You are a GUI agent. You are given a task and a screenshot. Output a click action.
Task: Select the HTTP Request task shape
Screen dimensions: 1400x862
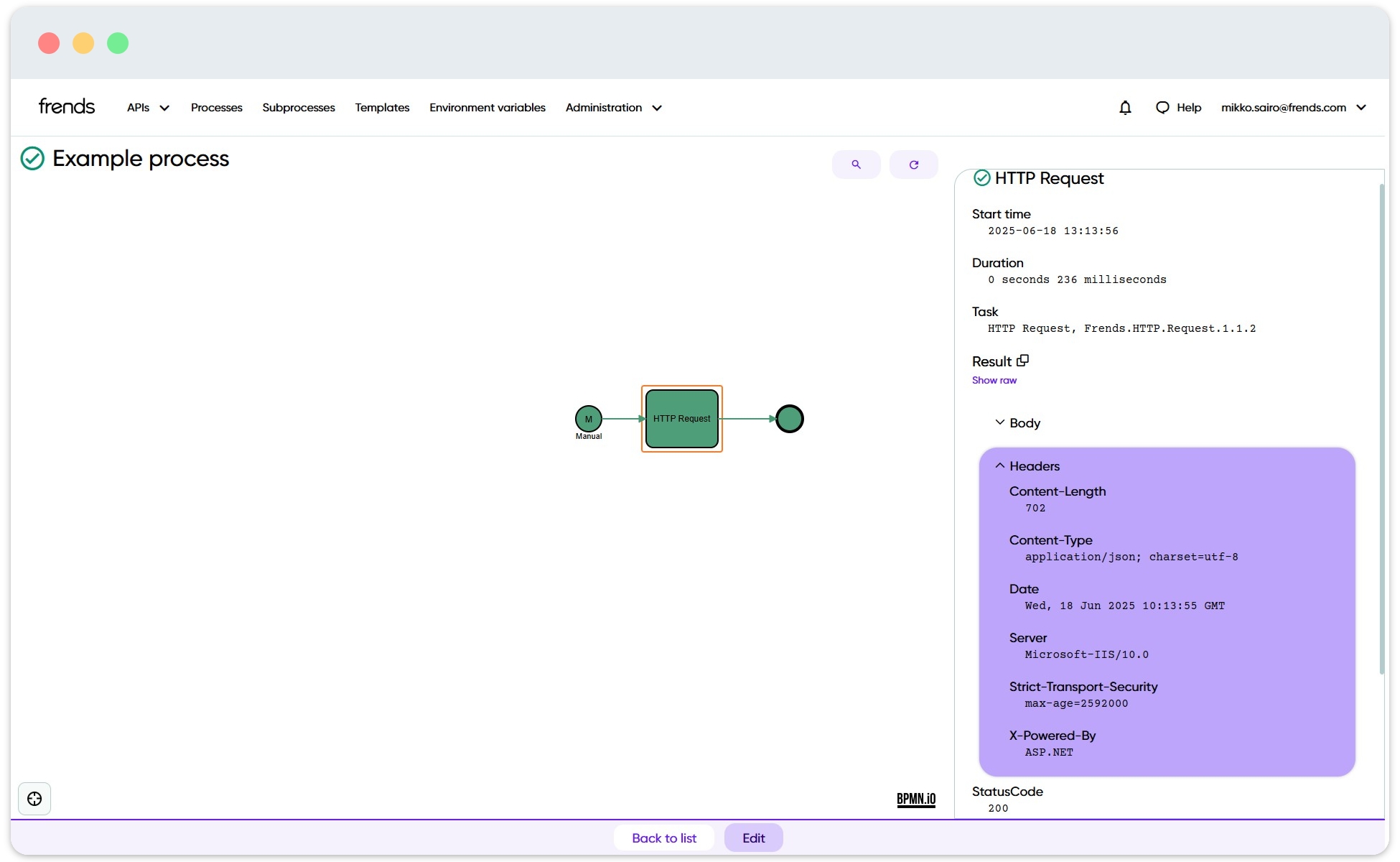coord(681,419)
